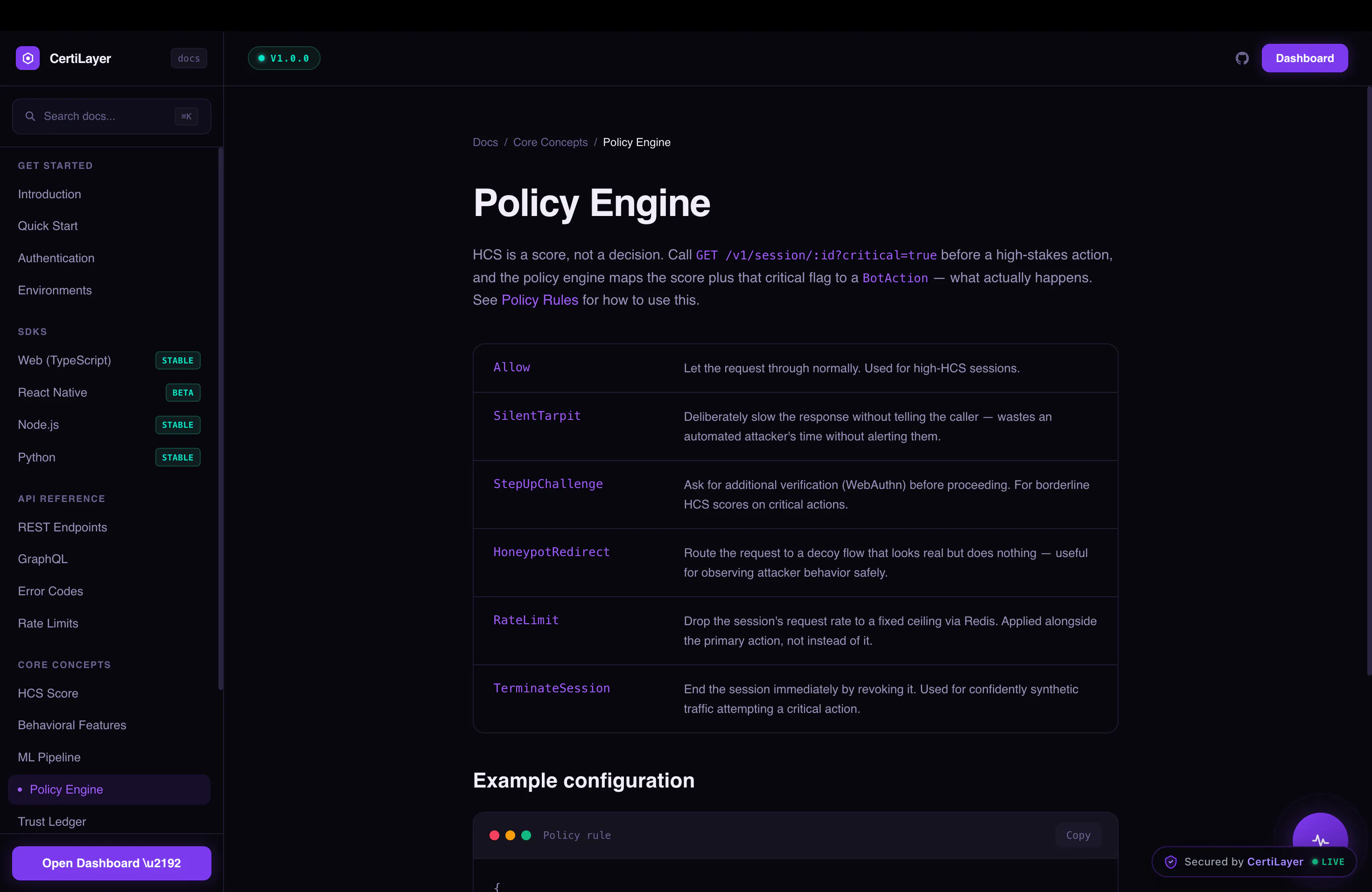Click the search magnifier icon

(x=30, y=116)
